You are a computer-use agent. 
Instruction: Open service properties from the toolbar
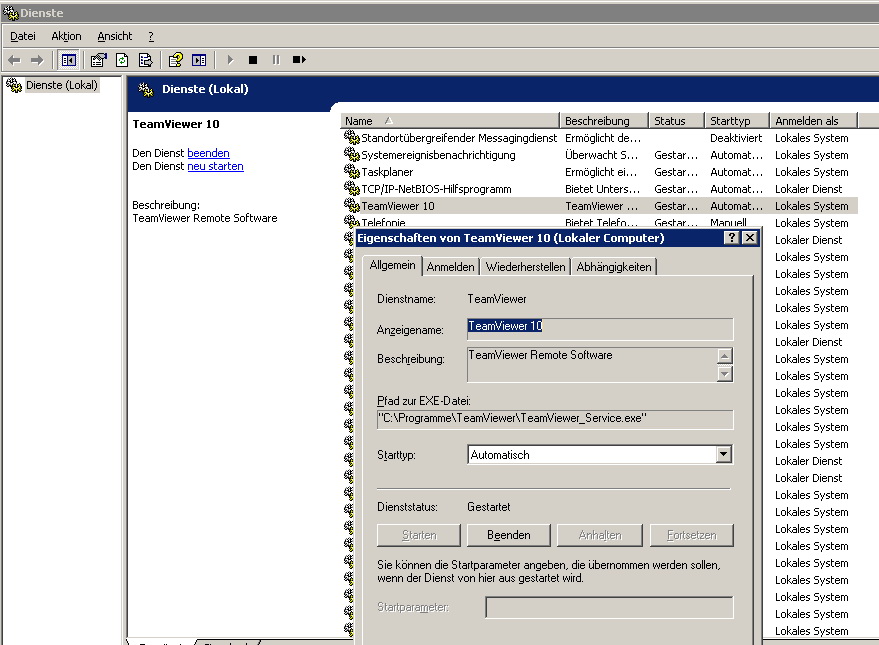coord(99,60)
